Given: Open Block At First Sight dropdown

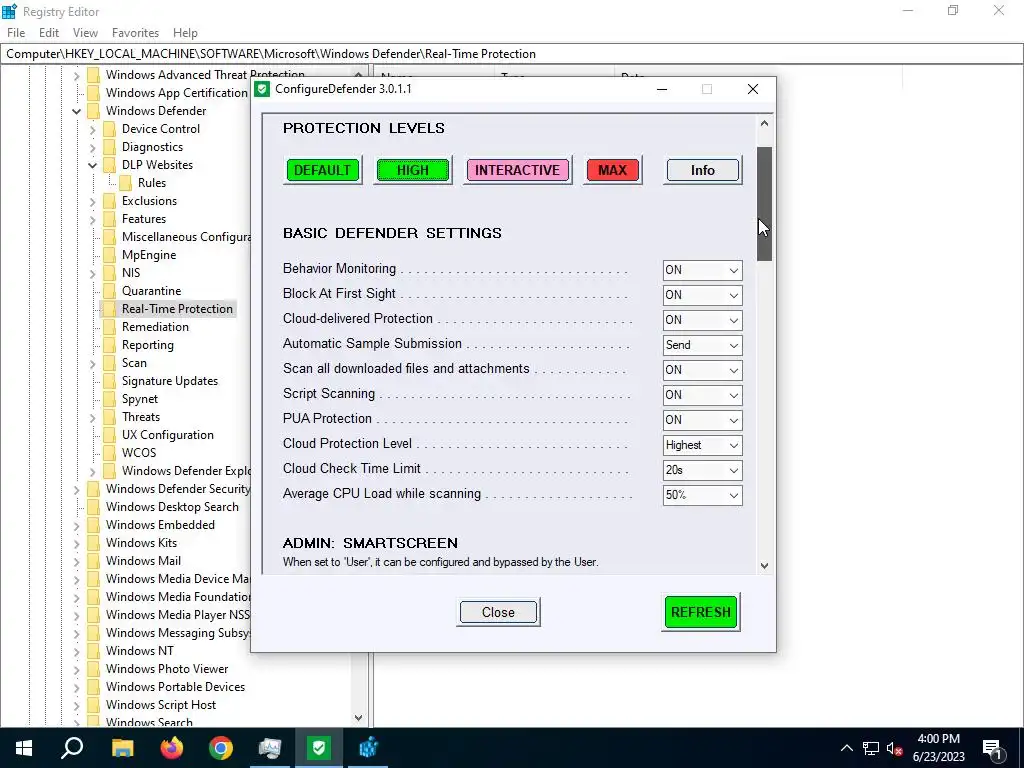Looking at the screenshot, I should [x=702, y=295].
